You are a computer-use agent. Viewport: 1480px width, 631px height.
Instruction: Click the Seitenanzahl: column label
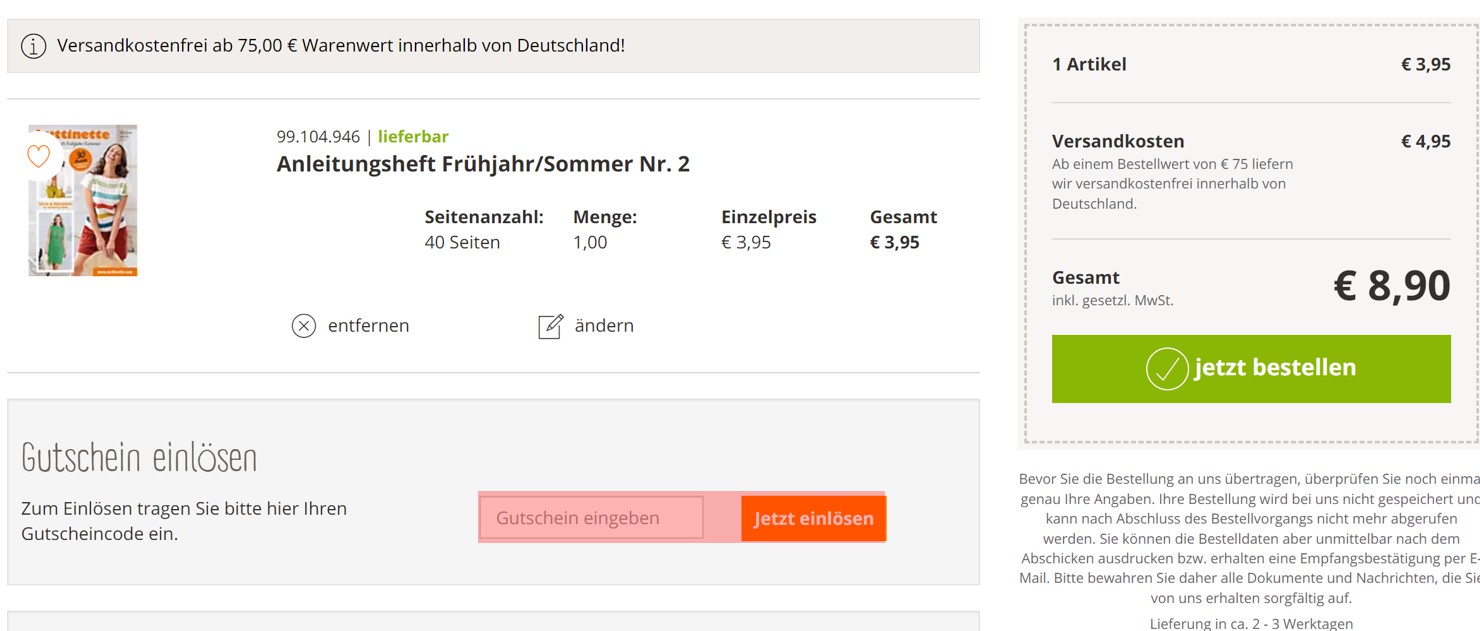tap(484, 217)
